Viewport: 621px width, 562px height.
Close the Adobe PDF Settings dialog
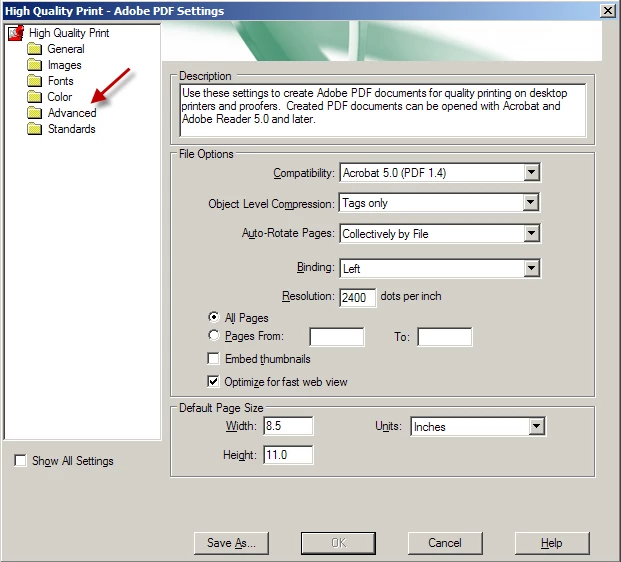point(608,11)
